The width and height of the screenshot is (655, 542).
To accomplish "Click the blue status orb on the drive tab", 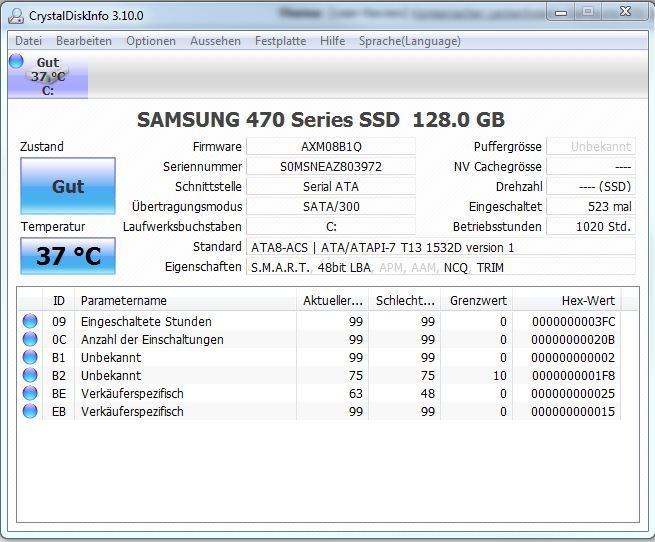I will point(16,61).
